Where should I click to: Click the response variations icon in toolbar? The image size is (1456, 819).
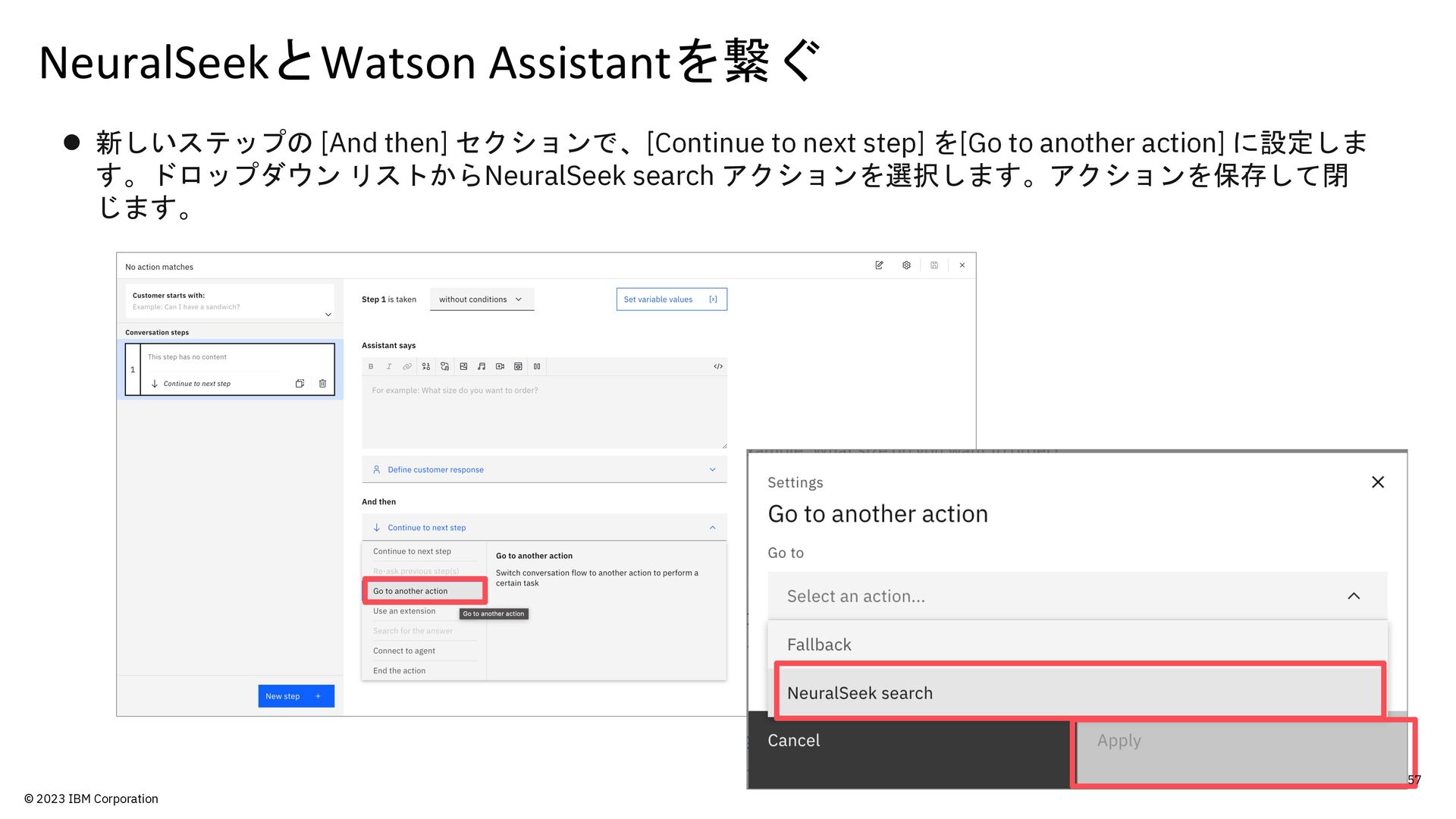pyautogui.click(x=445, y=366)
